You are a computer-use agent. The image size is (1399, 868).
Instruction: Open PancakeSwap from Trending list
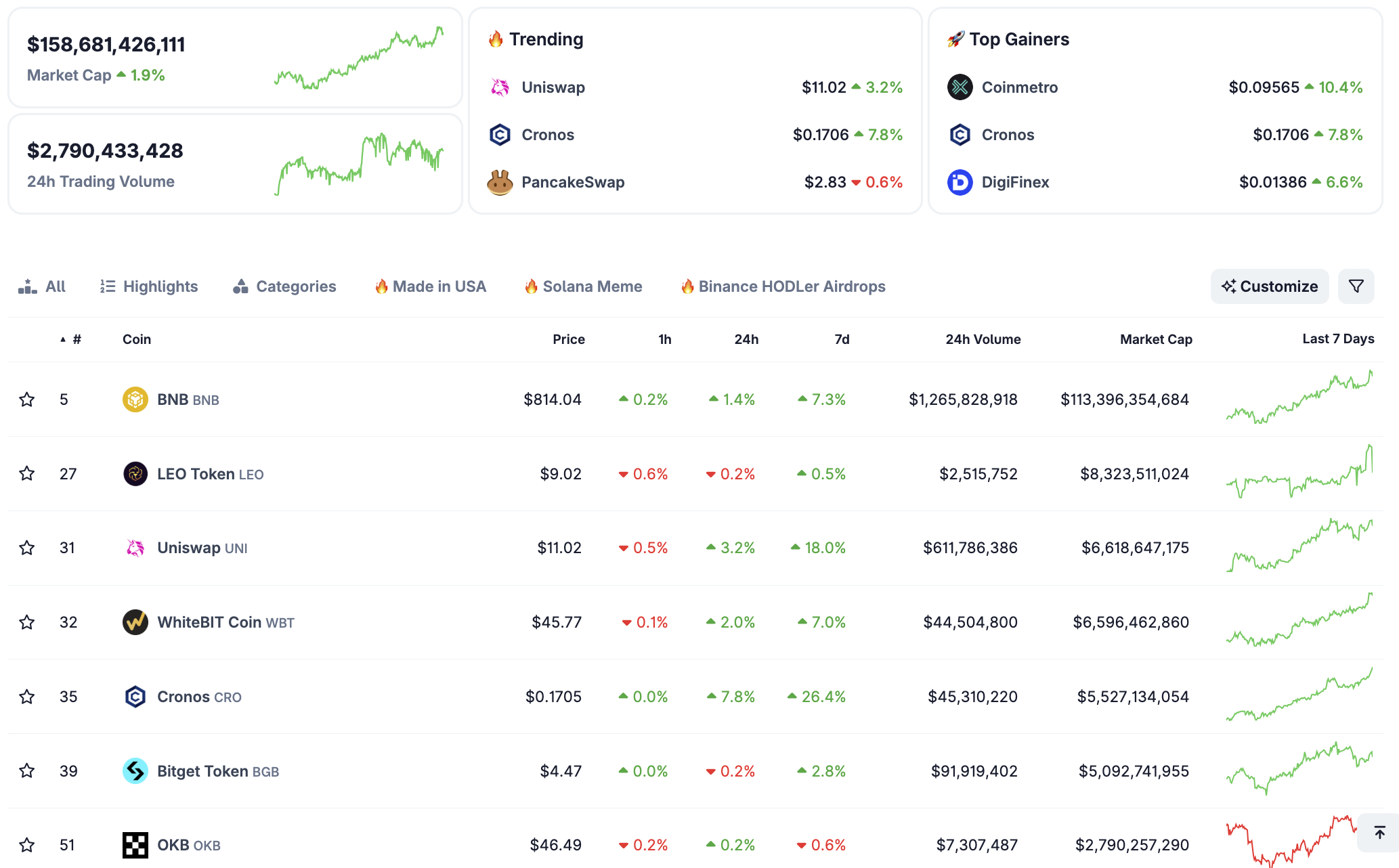[573, 182]
